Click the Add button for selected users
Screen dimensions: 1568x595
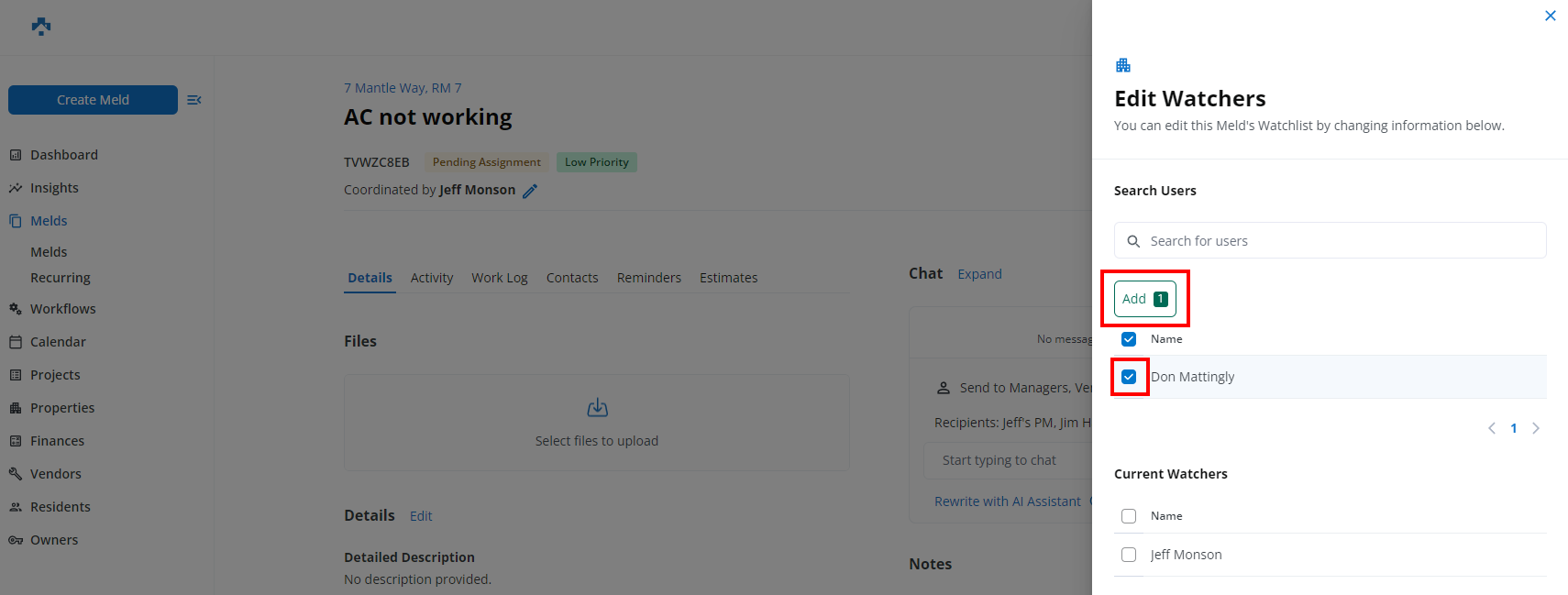(x=1144, y=299)
